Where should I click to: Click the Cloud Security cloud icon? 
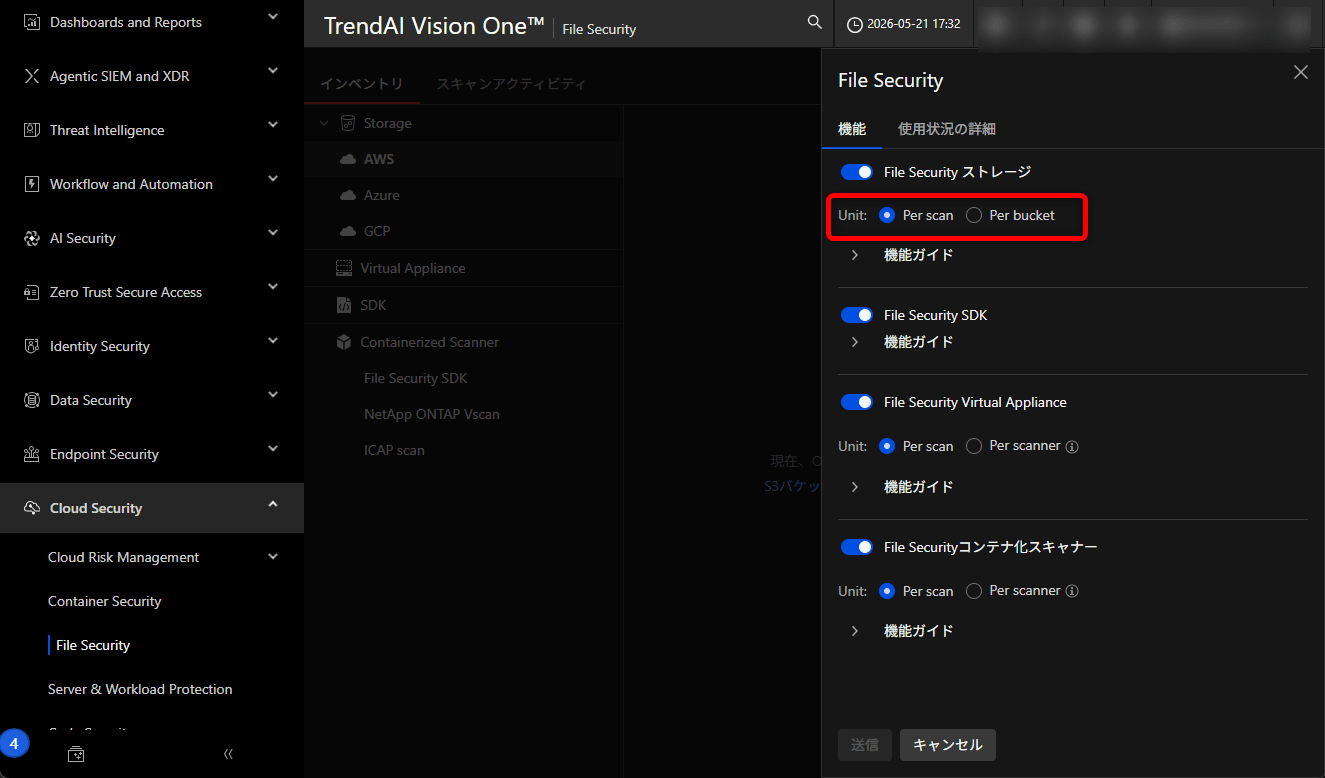[x=31, y=508]
